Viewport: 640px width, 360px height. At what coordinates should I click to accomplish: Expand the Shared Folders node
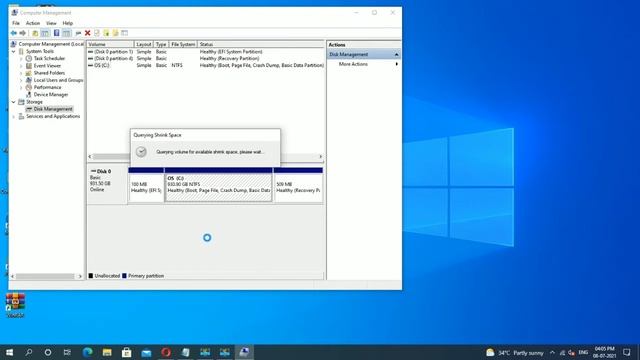click(21, 73)
